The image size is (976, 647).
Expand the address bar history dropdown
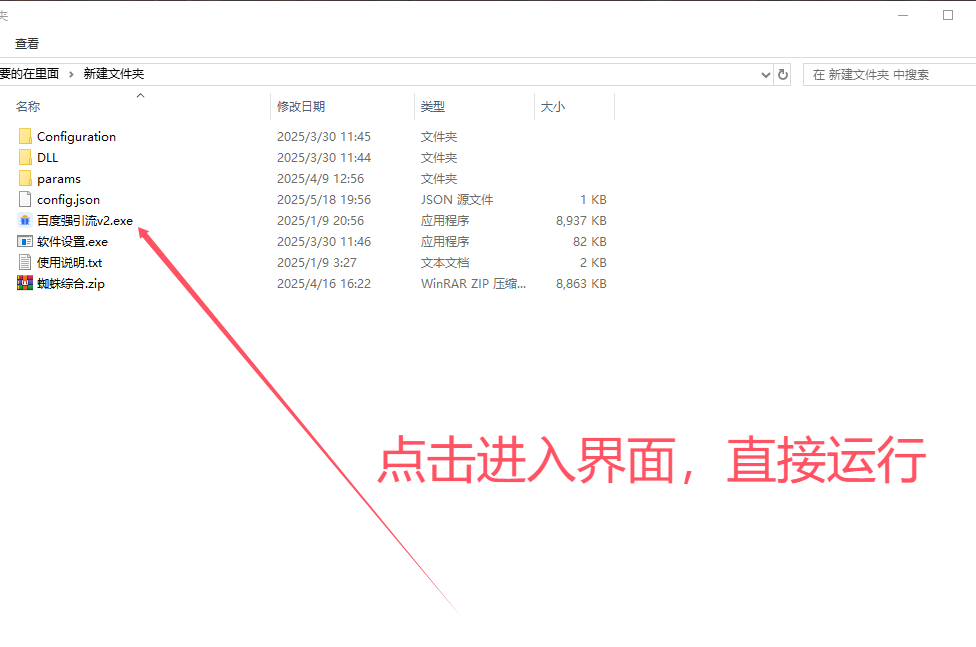pyautogui.click(x=766, y=75)
